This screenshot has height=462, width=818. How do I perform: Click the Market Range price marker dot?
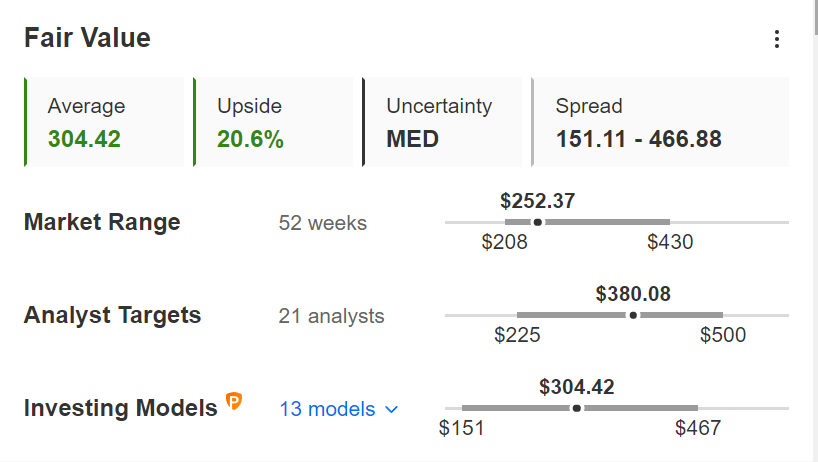pyautogui.click(x=538, y=222)
